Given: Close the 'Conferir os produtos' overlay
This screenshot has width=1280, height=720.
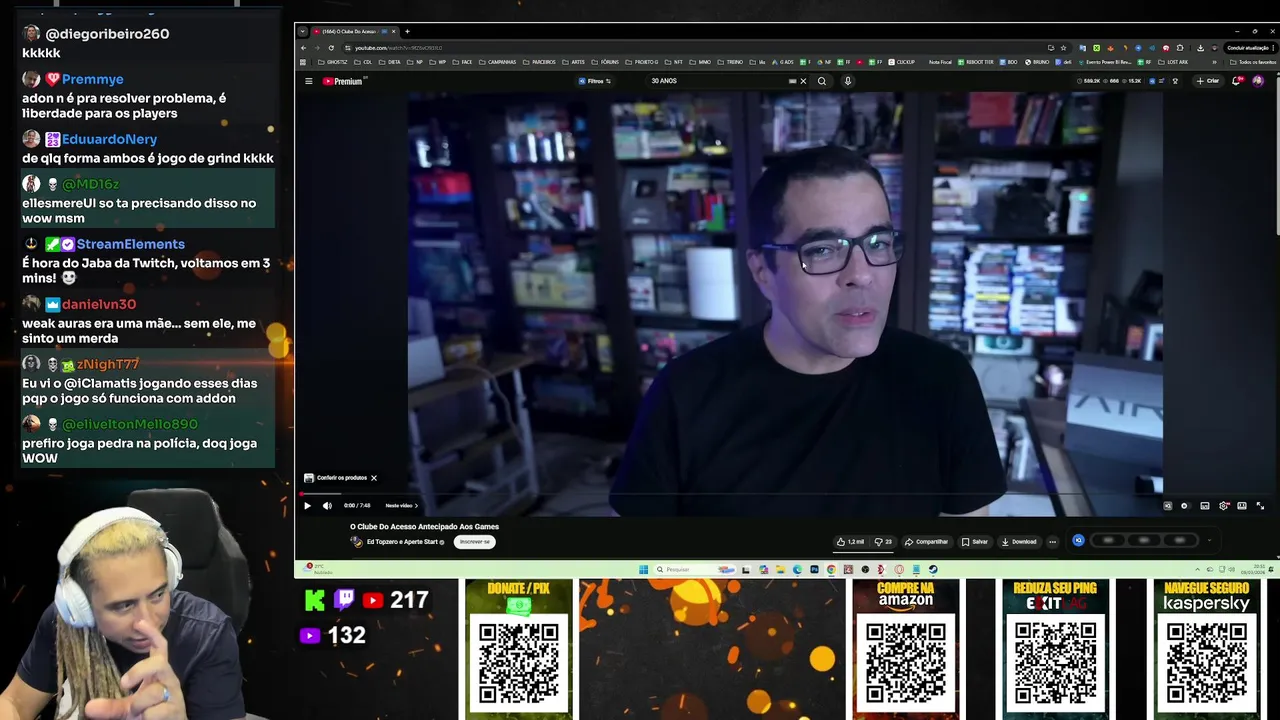Looking at the screenshot, I should (374, 478).
